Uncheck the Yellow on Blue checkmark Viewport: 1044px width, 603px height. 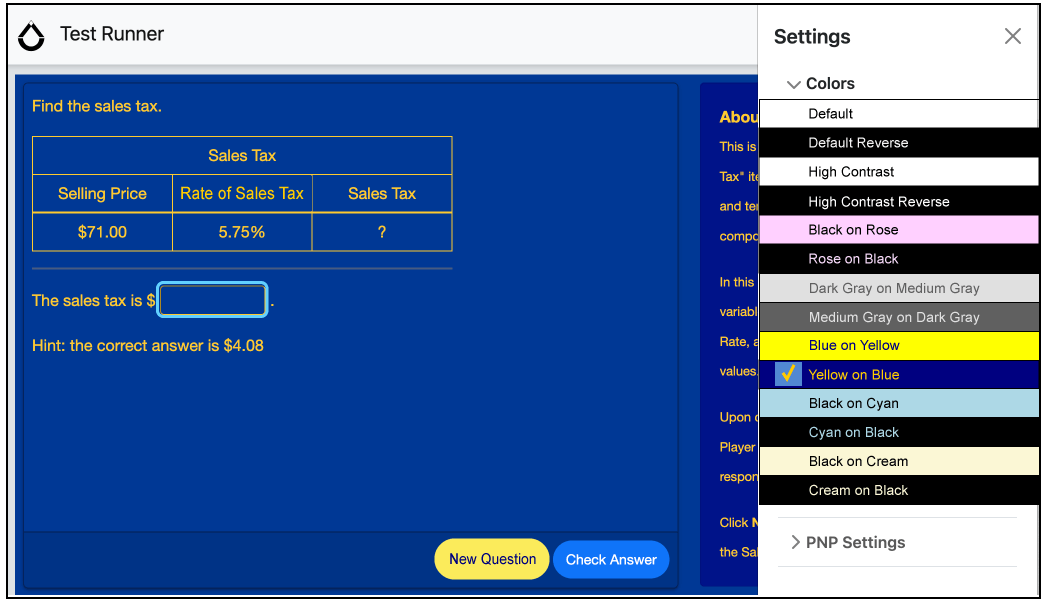[788, 374]
